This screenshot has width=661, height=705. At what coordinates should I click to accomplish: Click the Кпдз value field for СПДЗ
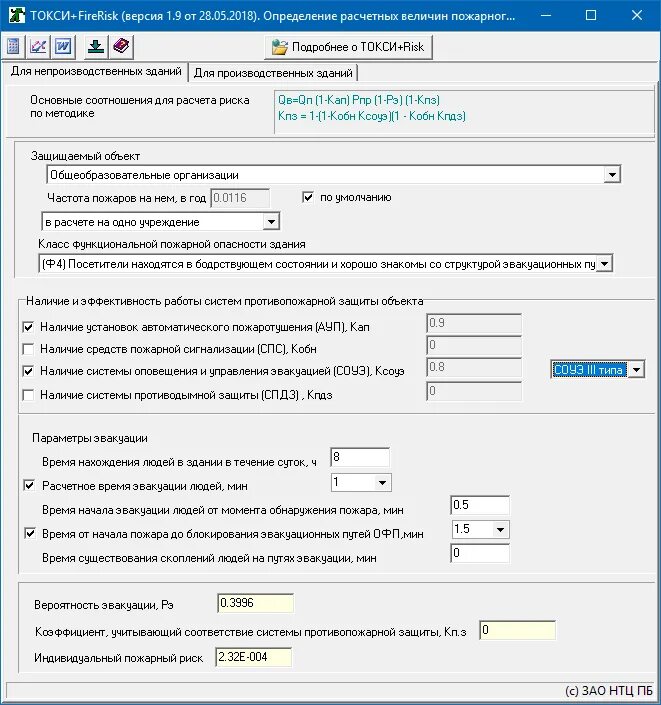tap(474, 391)
